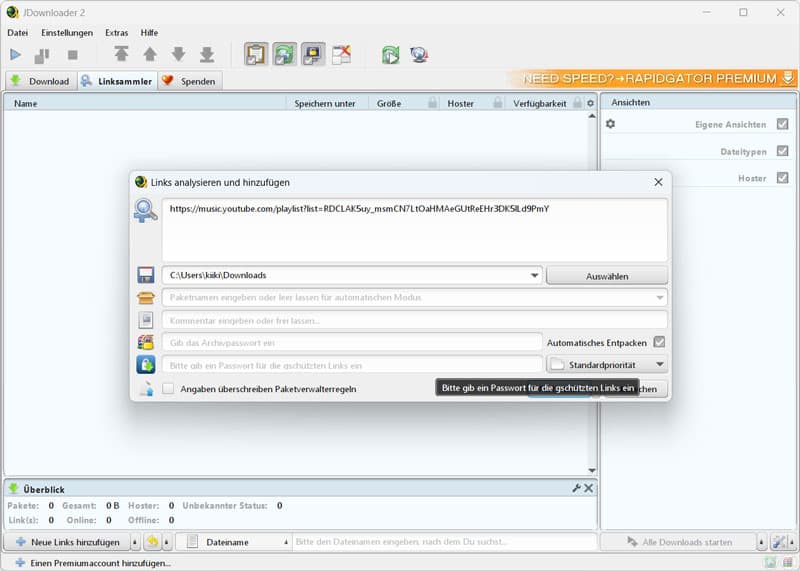800x571 pixels.
Task: Start all downloads with the play icon
Action: point(15,55)
